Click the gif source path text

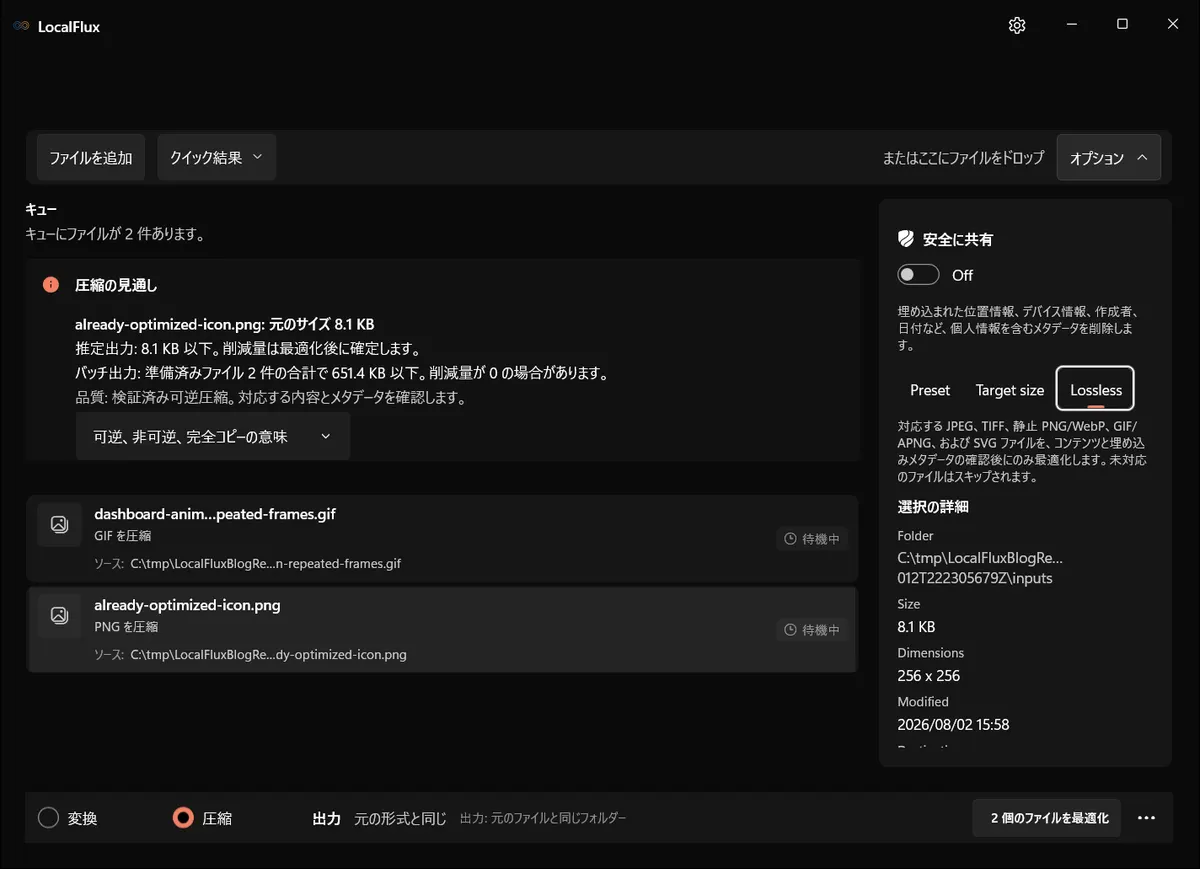266,564
